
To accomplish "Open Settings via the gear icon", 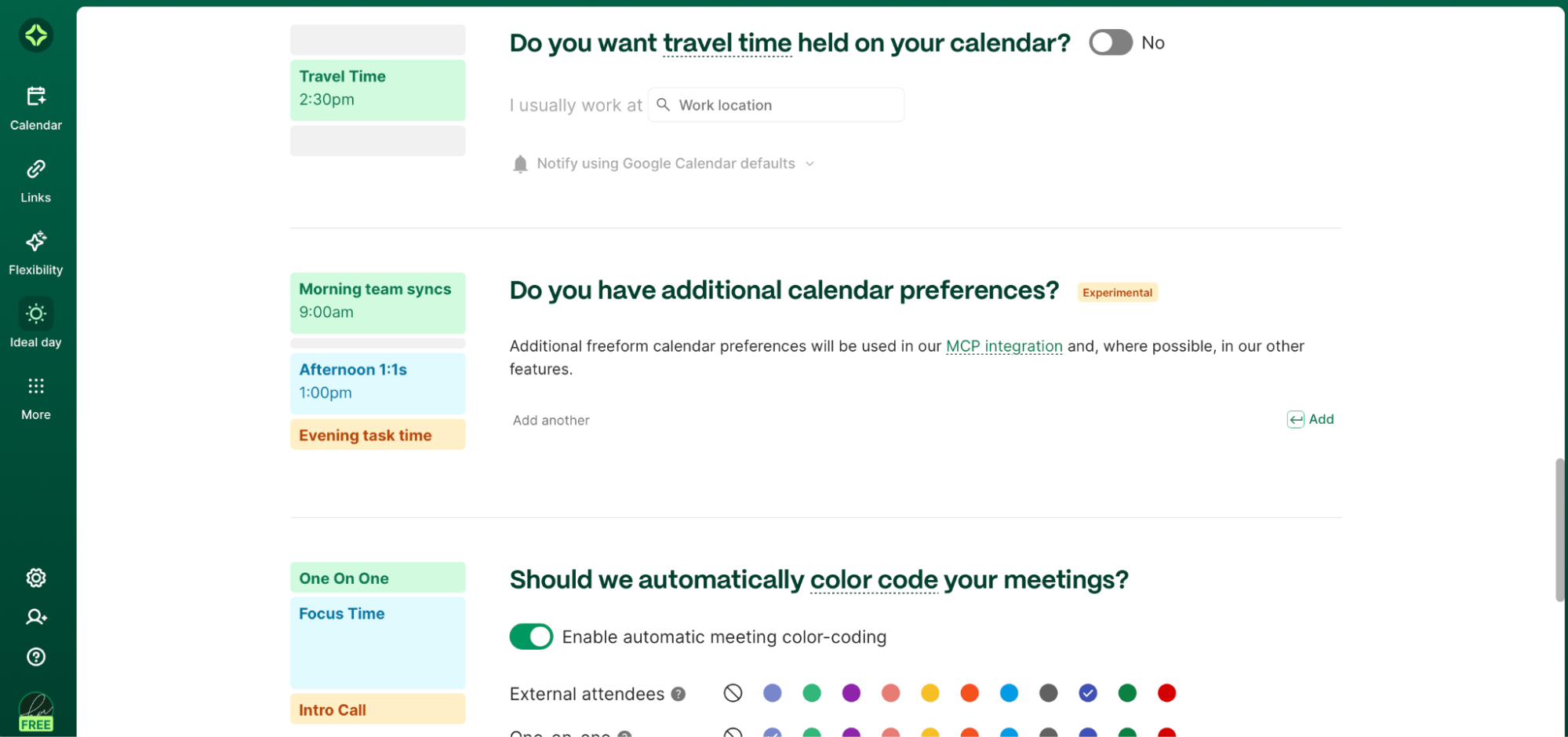I will (x=35, y=578).
